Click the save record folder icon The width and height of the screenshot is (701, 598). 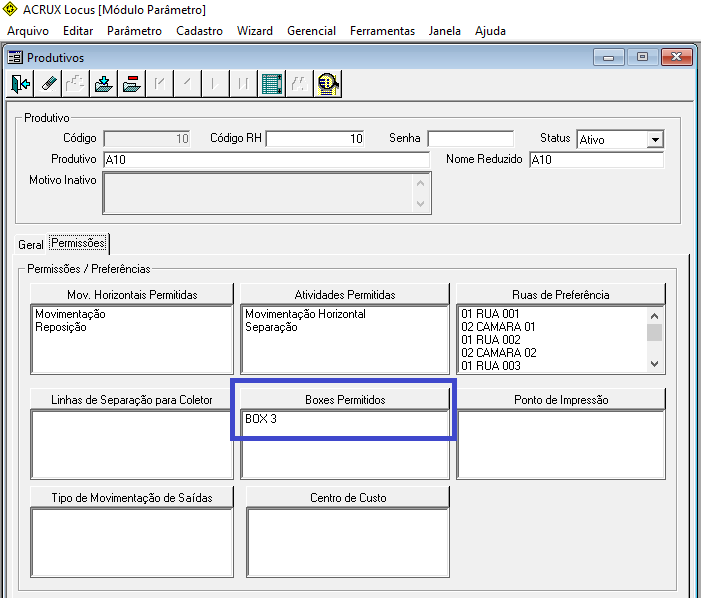tap(103, 84)
